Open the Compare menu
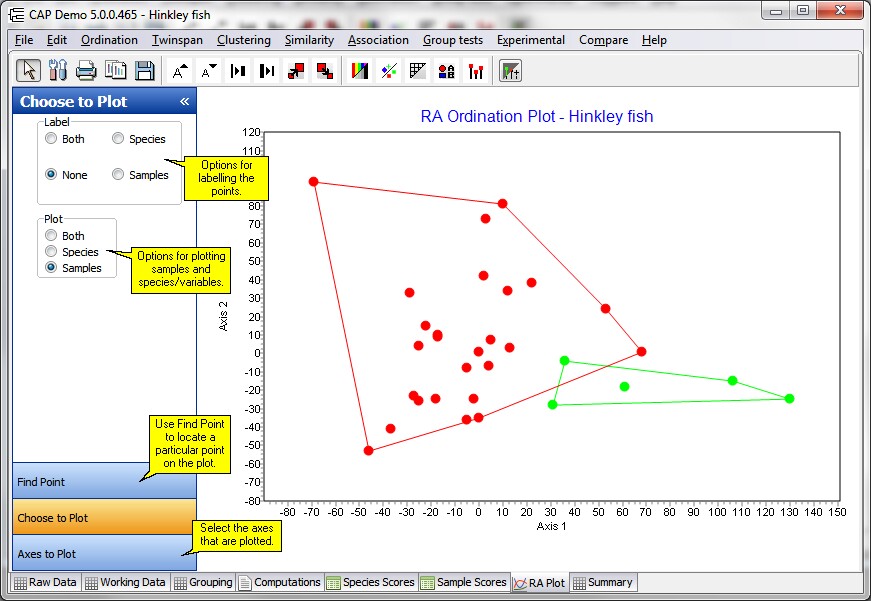Viewport: 871px width, 601px height. 603,40
